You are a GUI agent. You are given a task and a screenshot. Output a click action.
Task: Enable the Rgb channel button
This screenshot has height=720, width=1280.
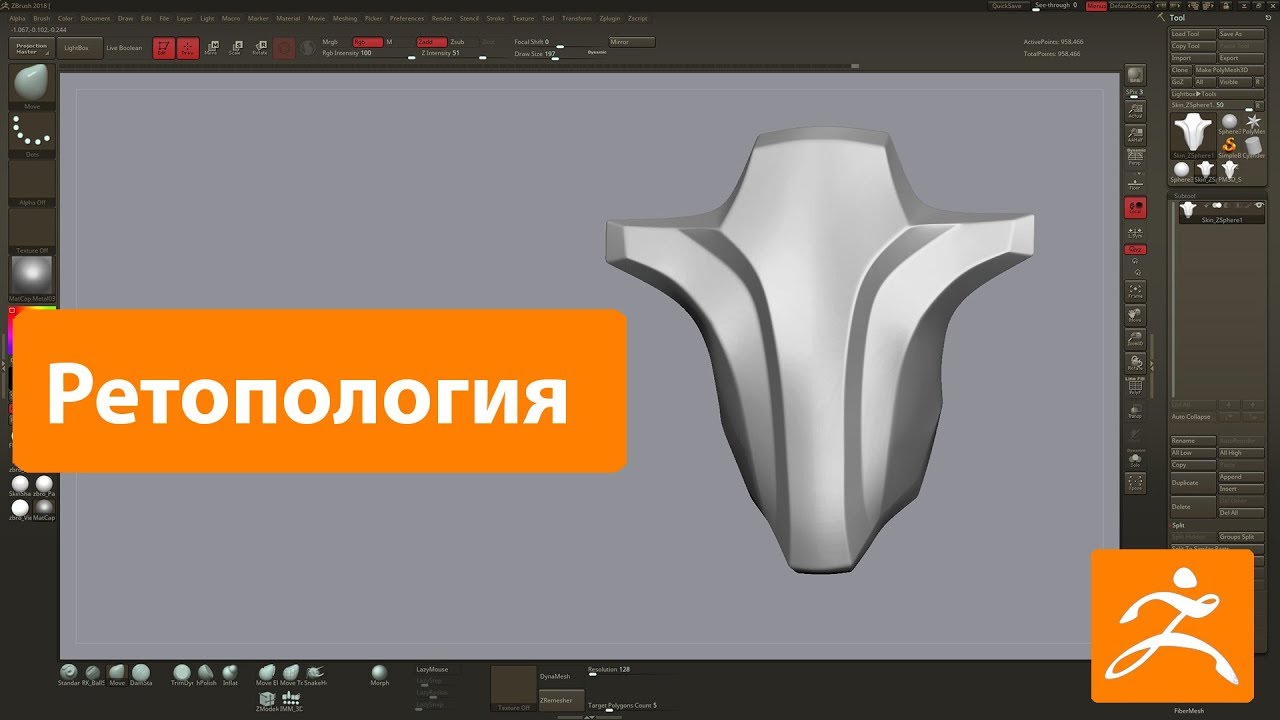coord(368,42)
